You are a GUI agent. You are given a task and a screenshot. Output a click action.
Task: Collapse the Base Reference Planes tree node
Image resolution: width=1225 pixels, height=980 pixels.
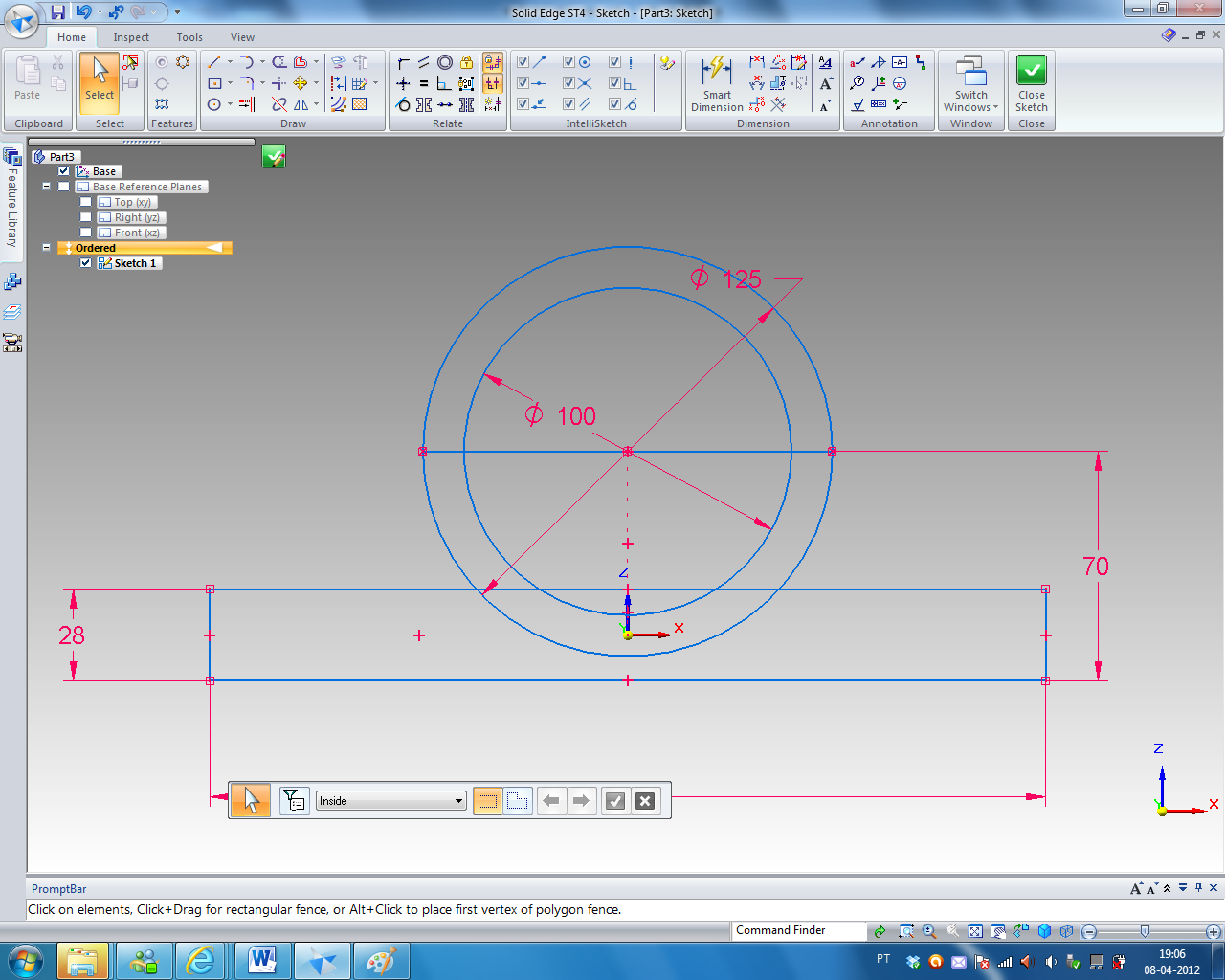pos(46,187)
